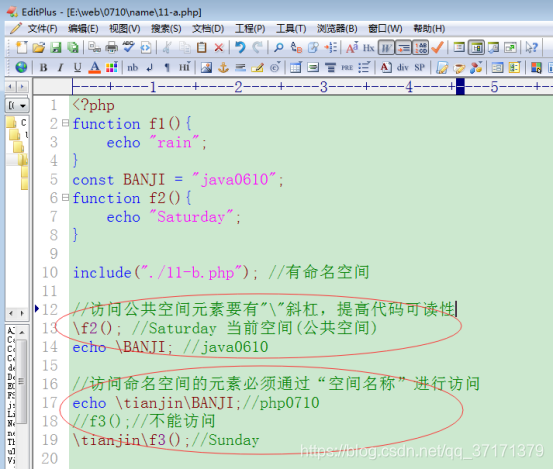Insert a horizontal rule icon
The height and width of the screenshot is (470, 554).
click(x=240, y=67)
